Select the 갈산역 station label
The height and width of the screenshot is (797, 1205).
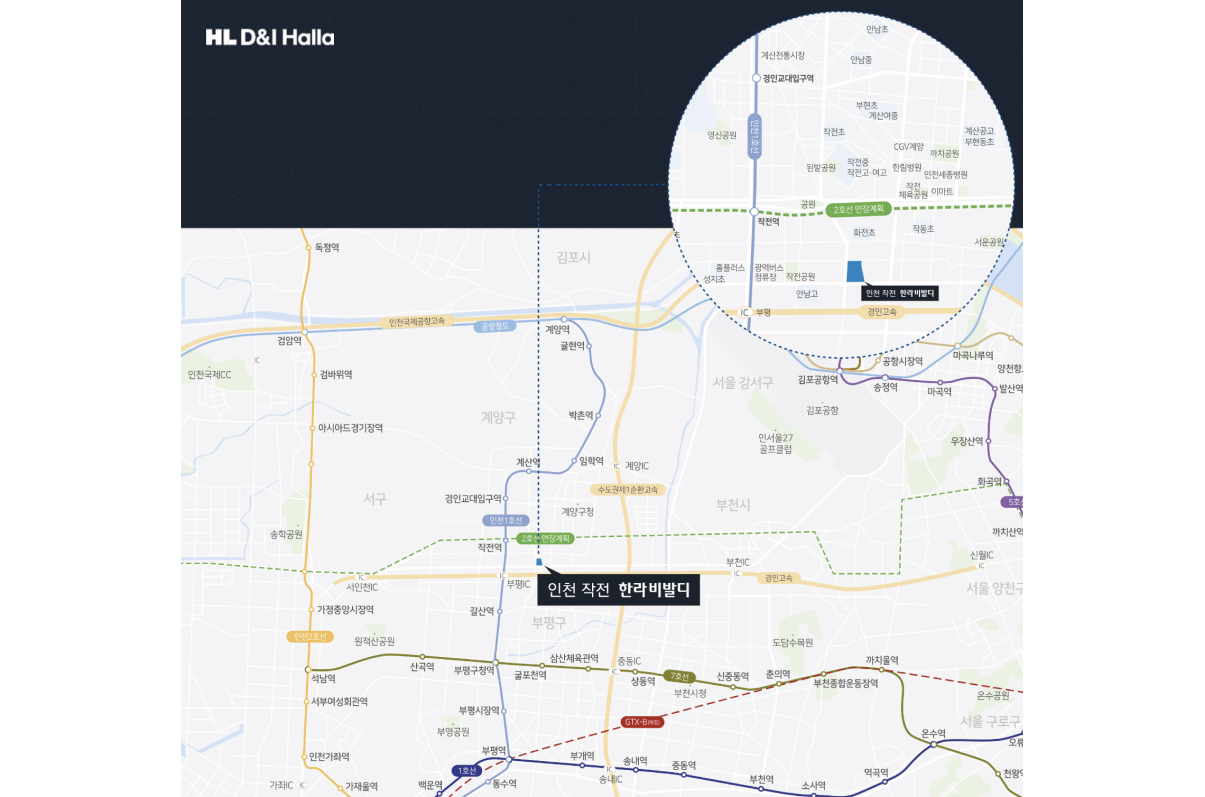(x=481, y=611)
